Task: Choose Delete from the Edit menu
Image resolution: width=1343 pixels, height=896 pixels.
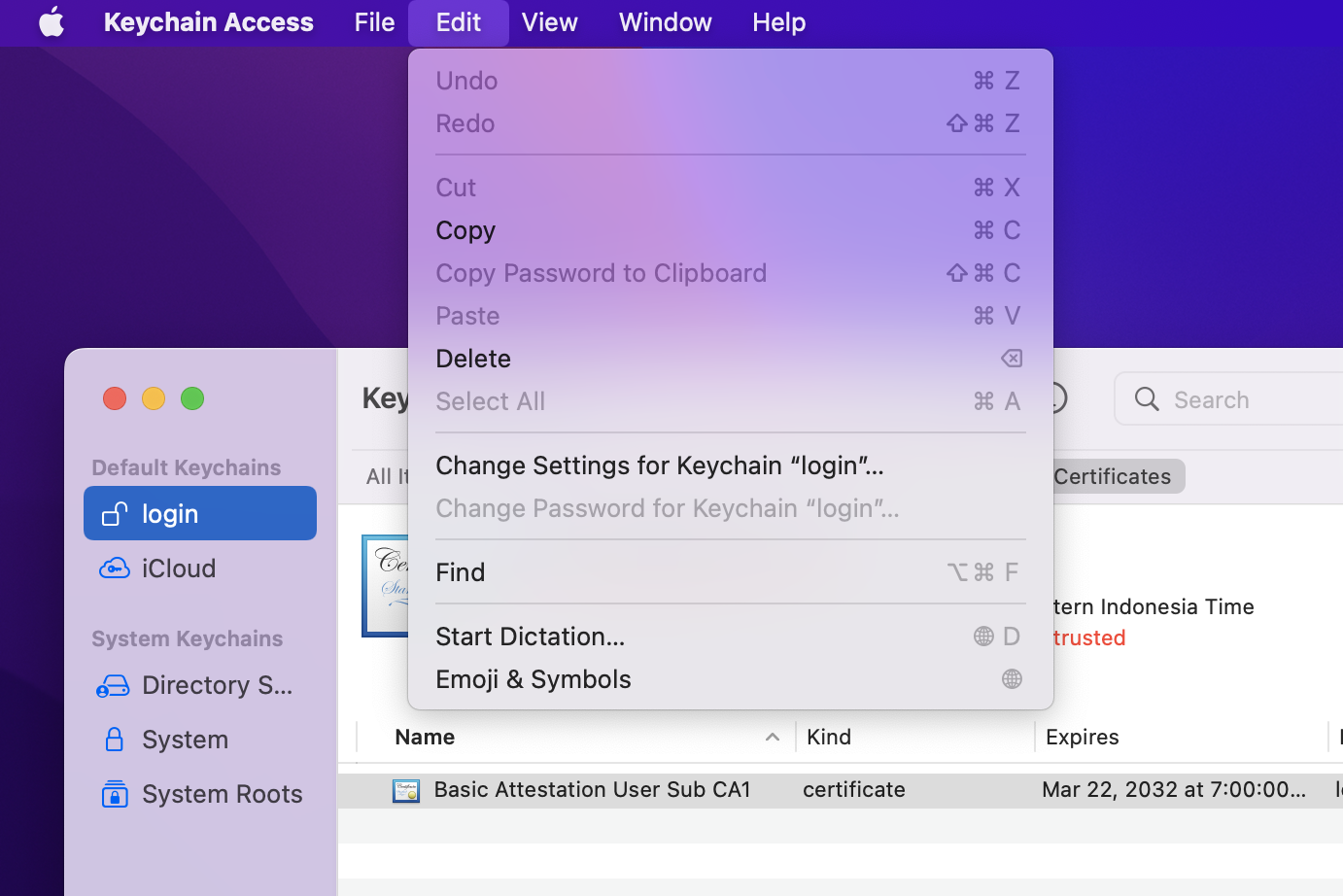Action: (x=731, y=359)
